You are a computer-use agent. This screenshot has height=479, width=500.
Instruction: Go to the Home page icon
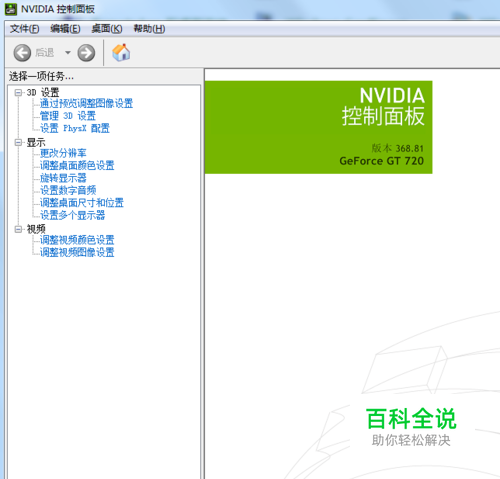(121, 52)
